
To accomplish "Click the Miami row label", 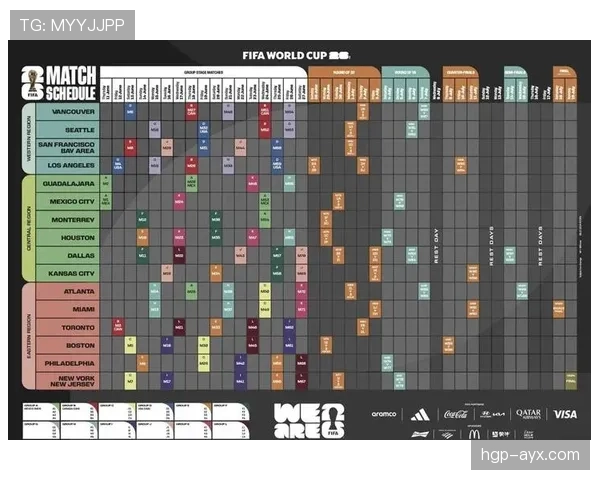I will click(x=68, y=309).
